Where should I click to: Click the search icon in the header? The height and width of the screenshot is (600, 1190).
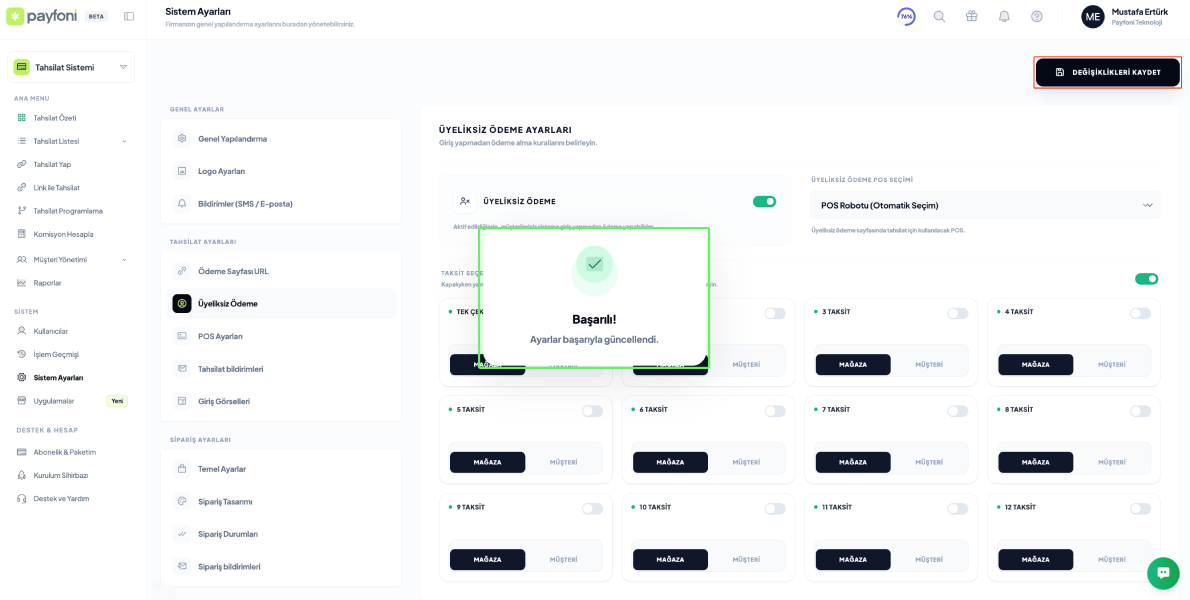click(x=939, y=17)
